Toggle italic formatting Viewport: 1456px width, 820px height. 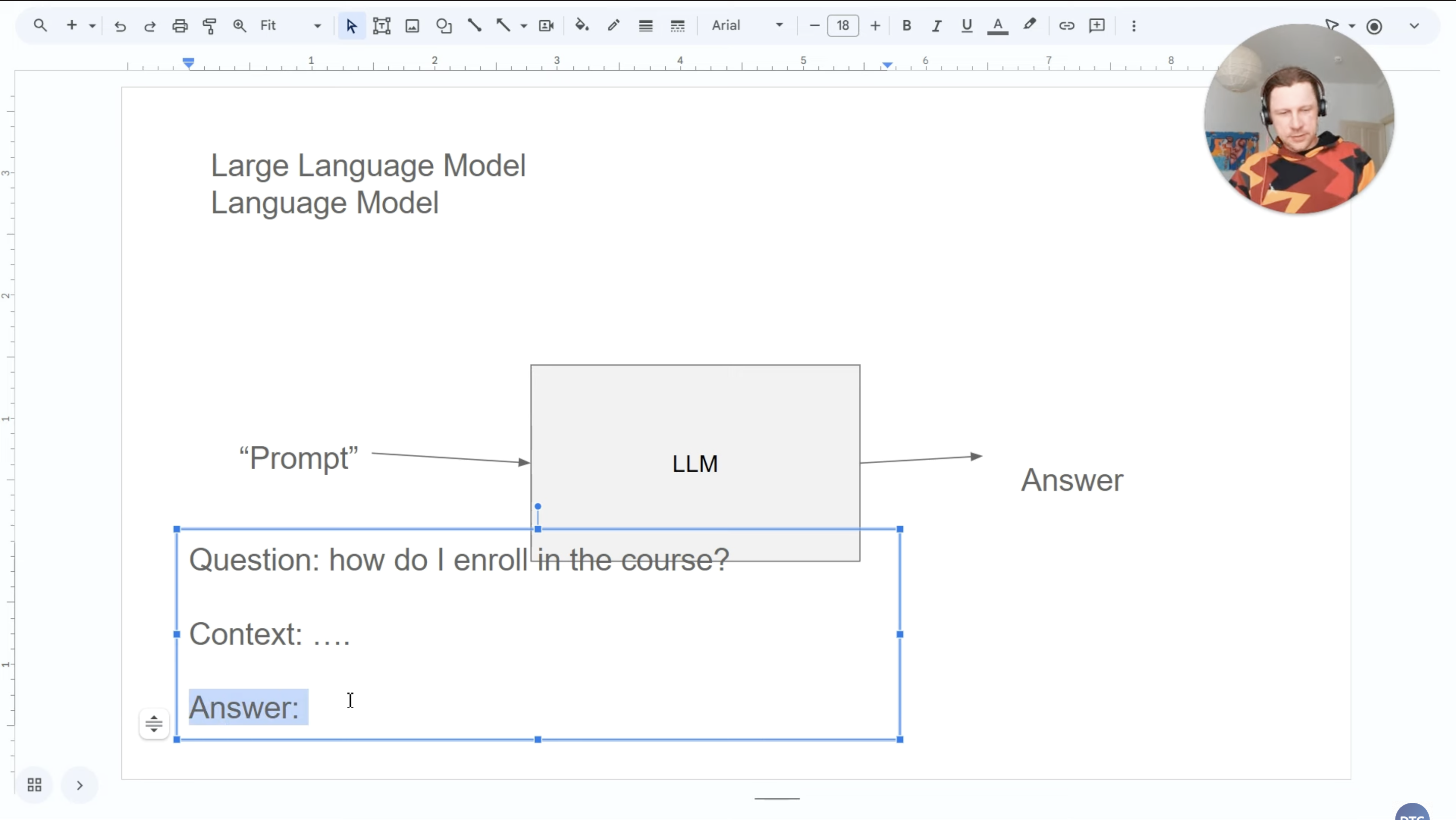coord(937,26)
